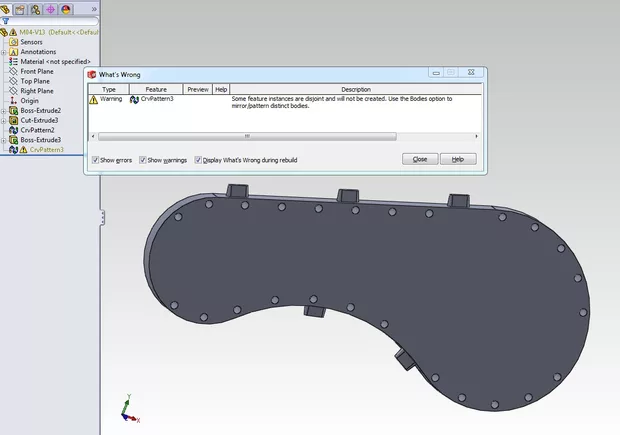
Task: Open the DimXpertManager tab
Action: pyautogui.click(x=51, y=8)
